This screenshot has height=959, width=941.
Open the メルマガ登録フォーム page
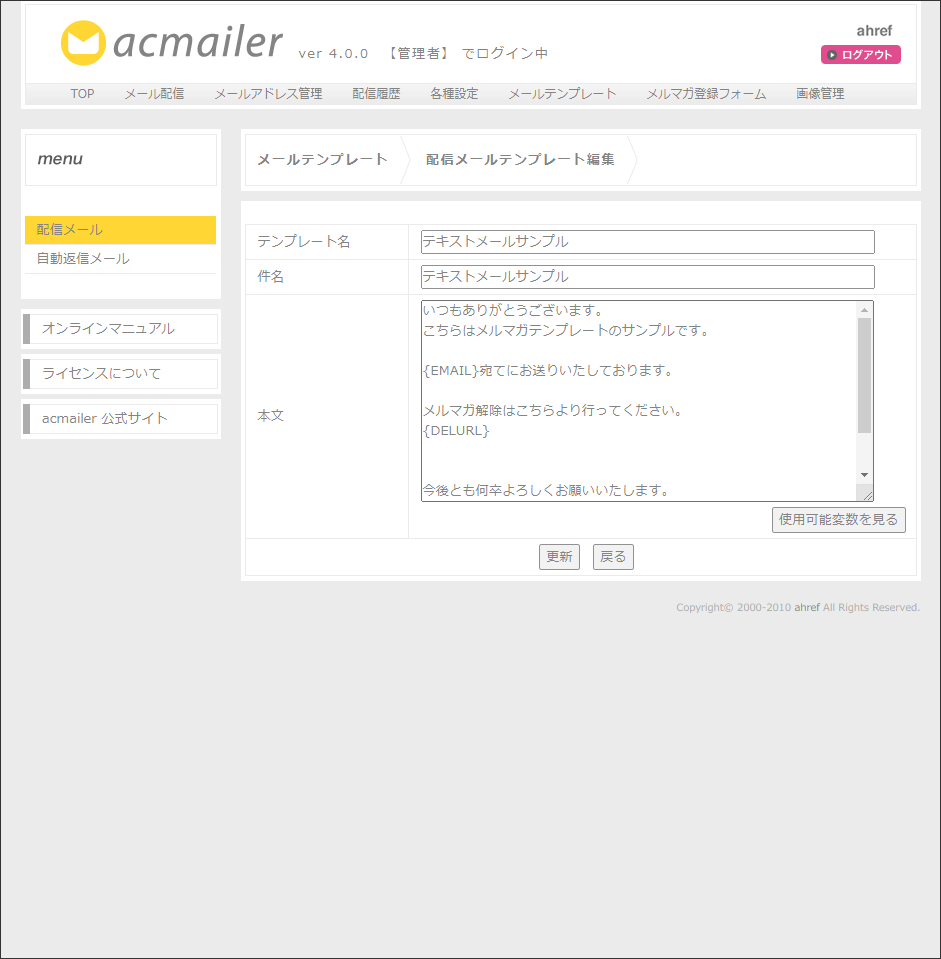point(706,93)
